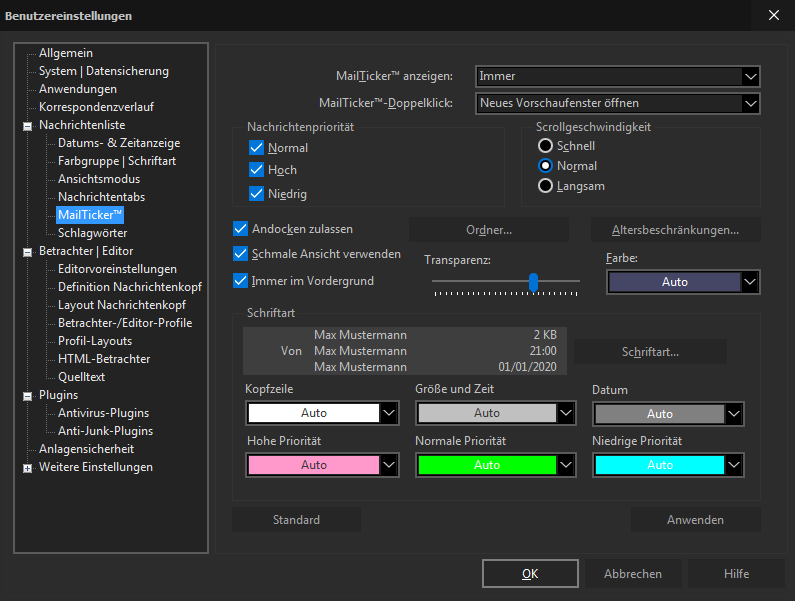The width and height of the screenshot is (795, 601).
Task: Select Allgemein in settings tree
Action: (x=66, y=53)
